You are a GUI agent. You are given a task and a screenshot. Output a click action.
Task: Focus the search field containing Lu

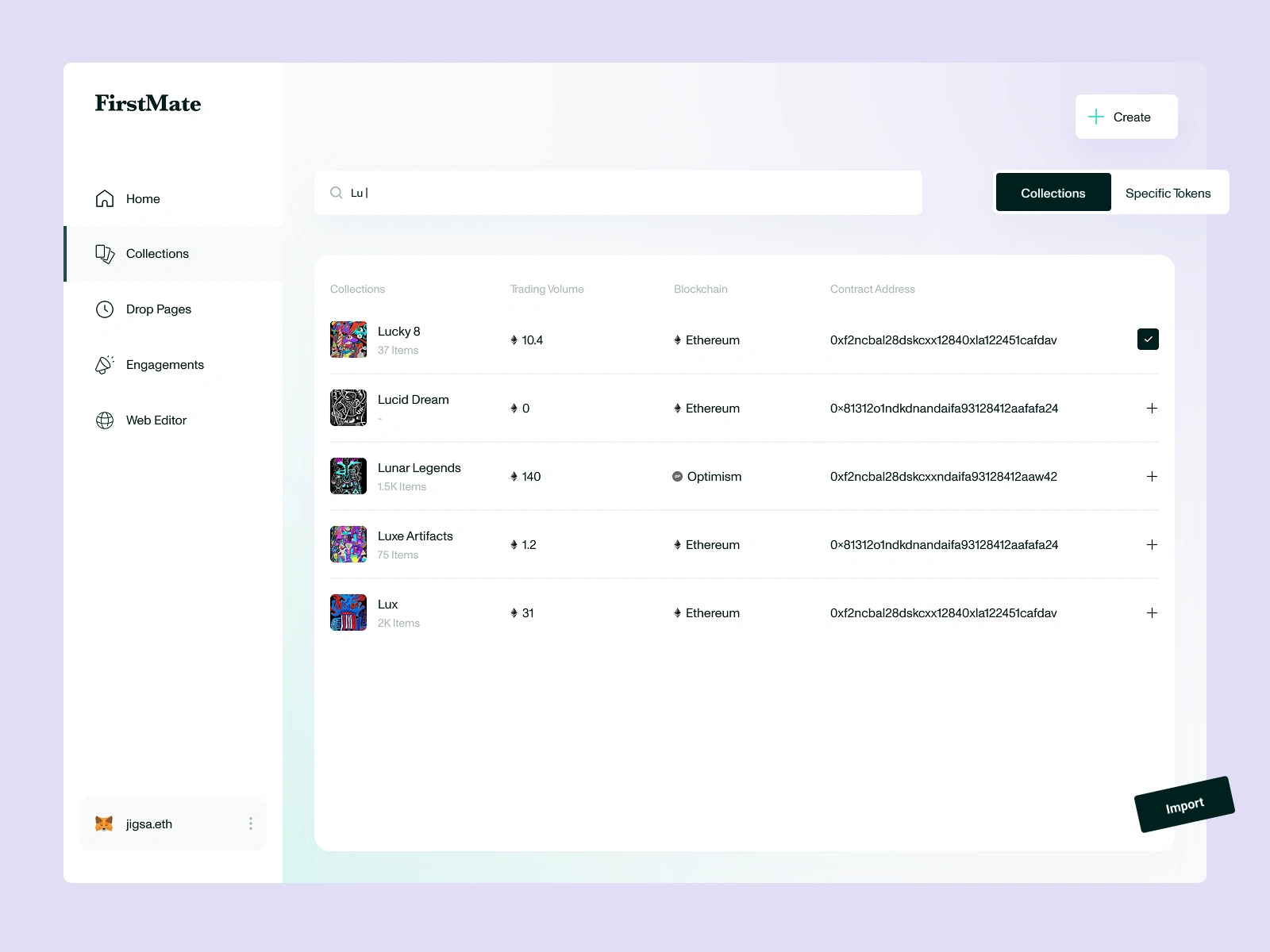tap(618, 193)
